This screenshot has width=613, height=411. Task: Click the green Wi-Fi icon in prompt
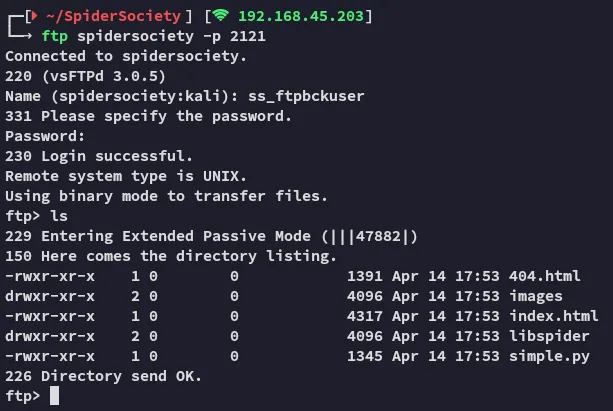click(221, 16)
